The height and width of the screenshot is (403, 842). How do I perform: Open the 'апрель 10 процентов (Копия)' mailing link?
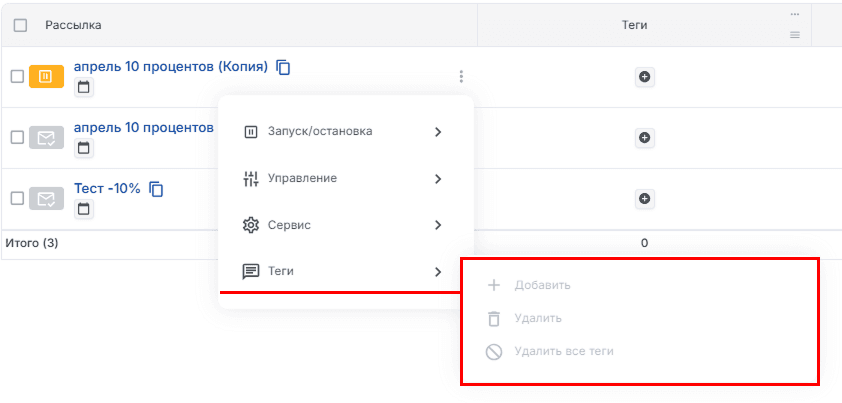(x=171, y=67)
